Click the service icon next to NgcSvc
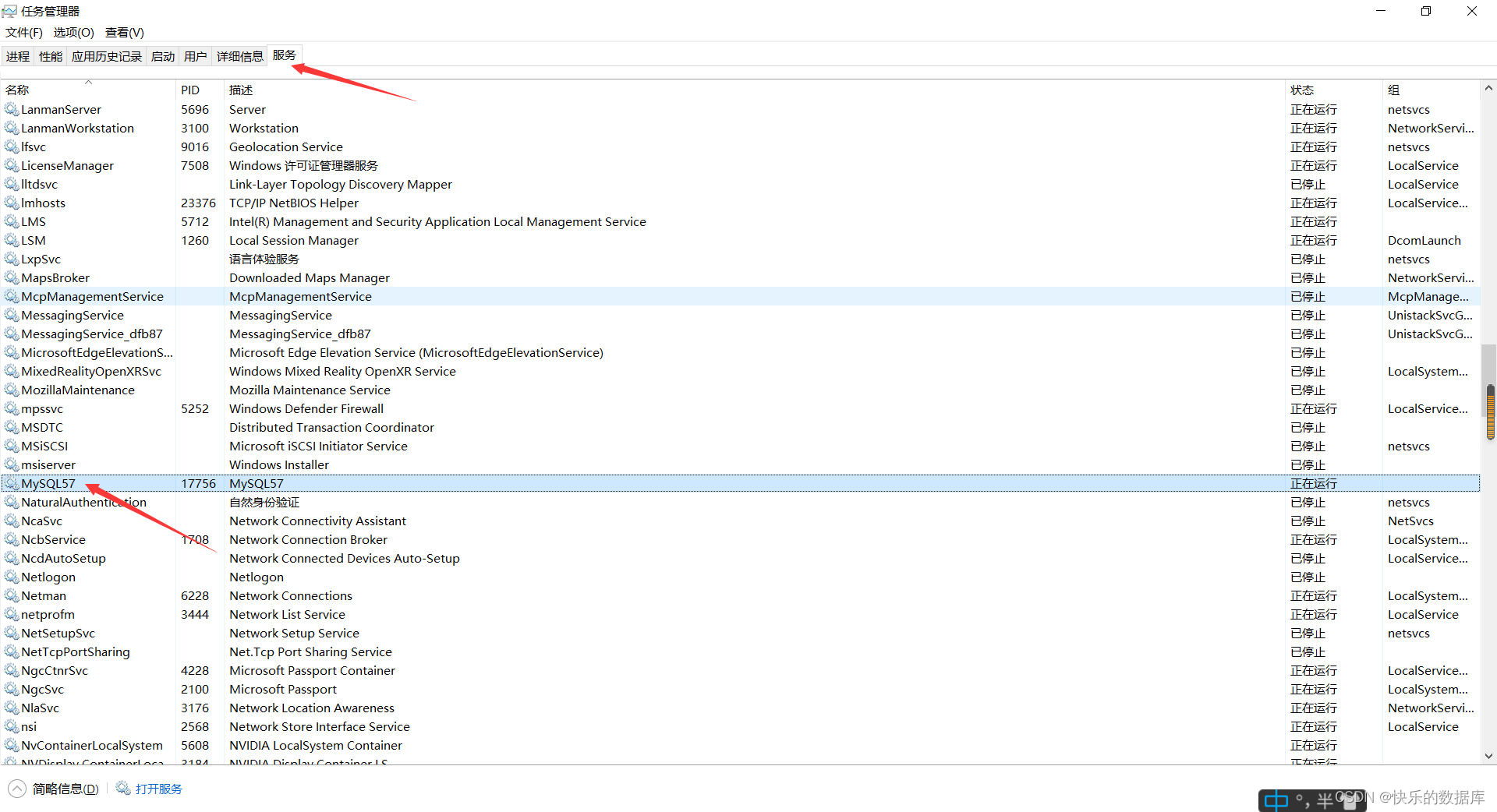Image resolution: width=1497 pixels, height=812 pixels. (12, 689)
